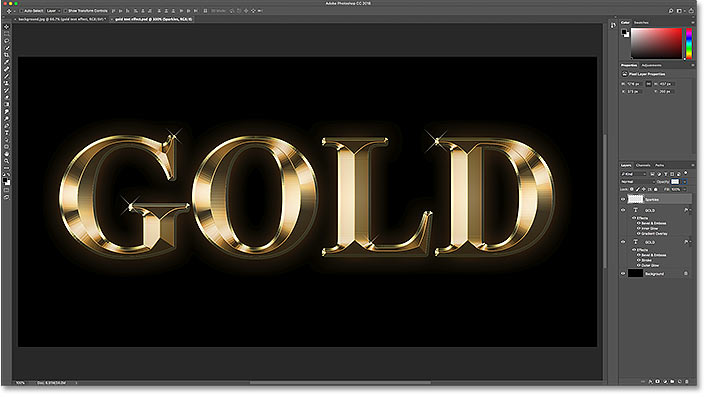
Task: Click the trash icon in Layers panel
Action: point(687,382)
